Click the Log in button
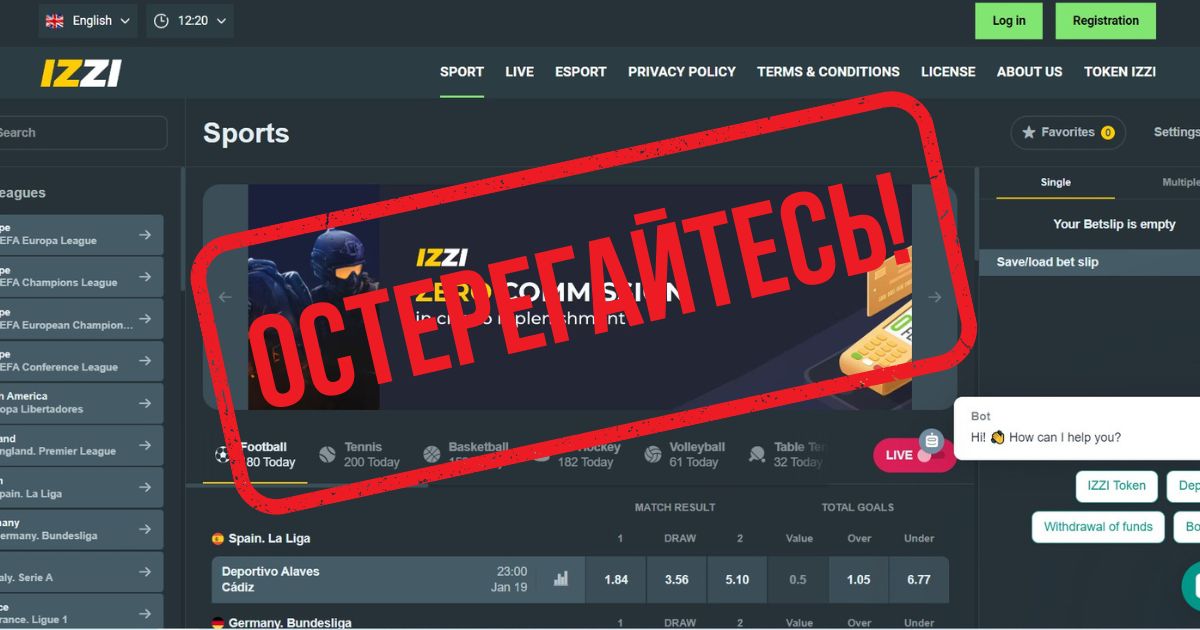 (1009, 21)
